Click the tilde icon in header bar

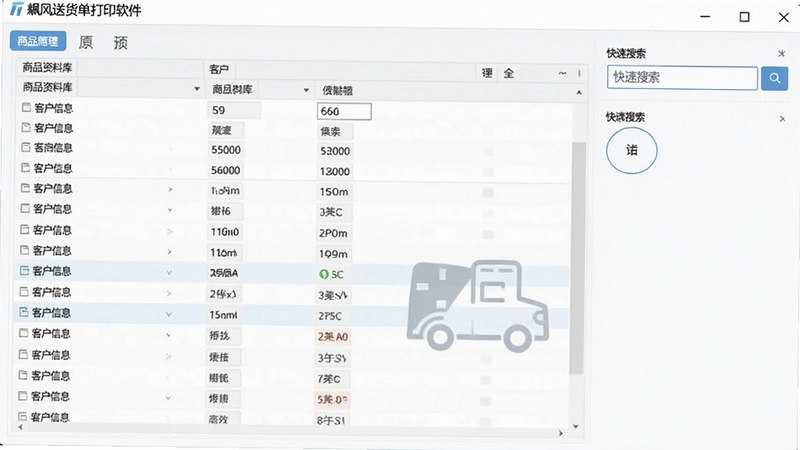562,73
